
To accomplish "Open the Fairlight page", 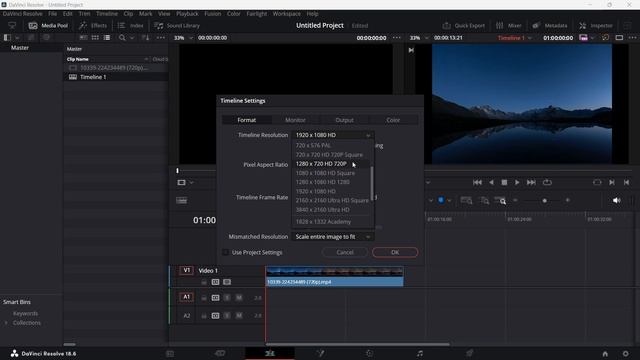I will (x=420, y=353).
